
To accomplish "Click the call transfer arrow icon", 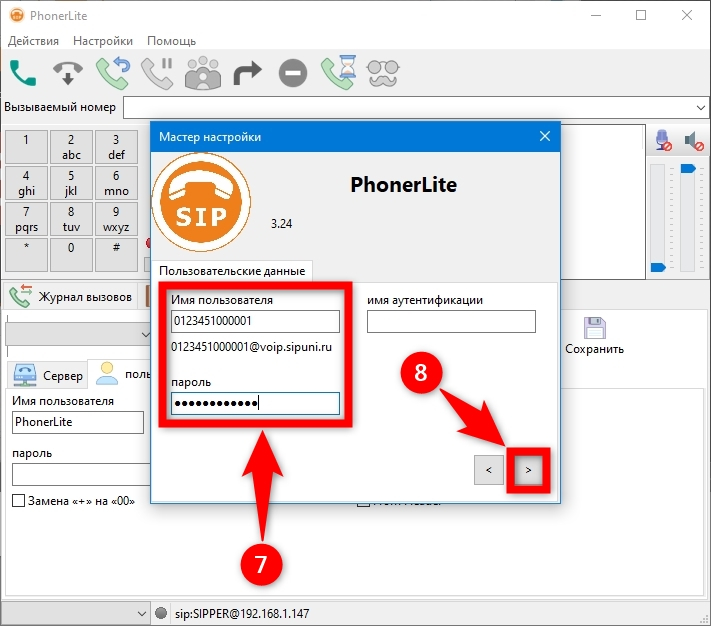I will [248, 73].
